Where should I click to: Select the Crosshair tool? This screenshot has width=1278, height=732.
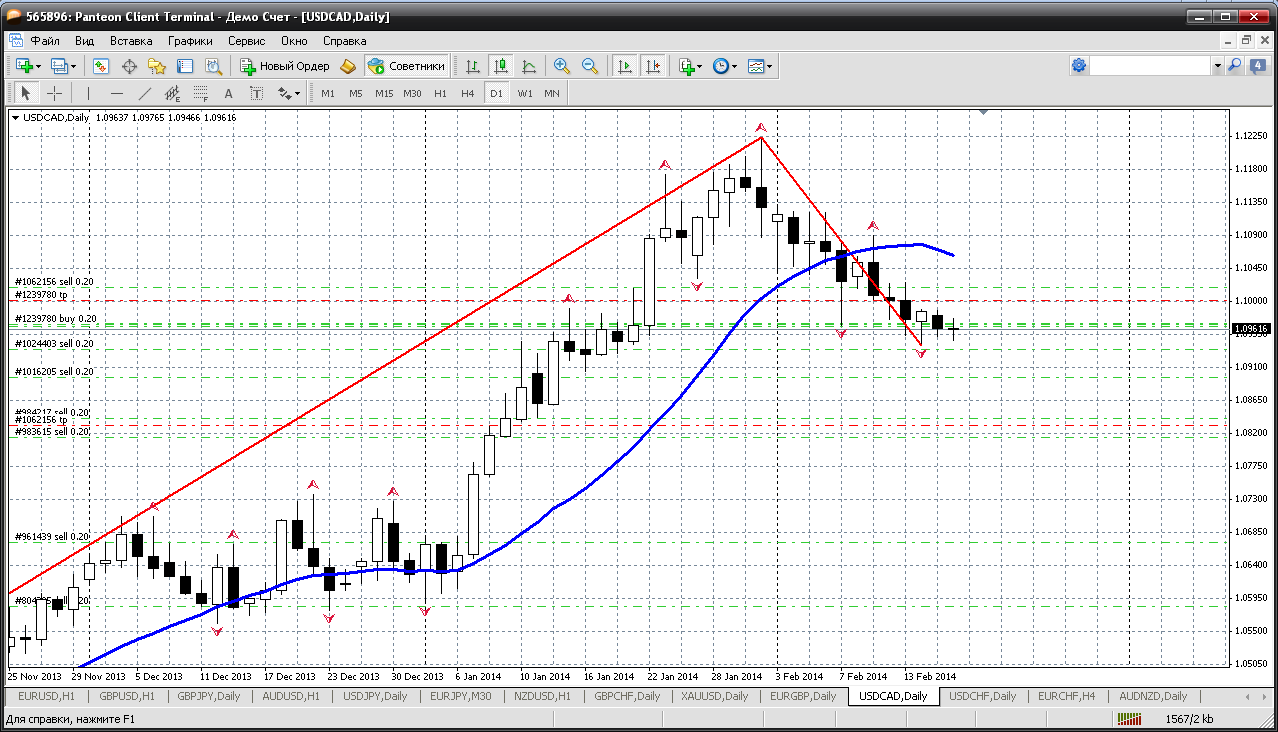[54, 93]
